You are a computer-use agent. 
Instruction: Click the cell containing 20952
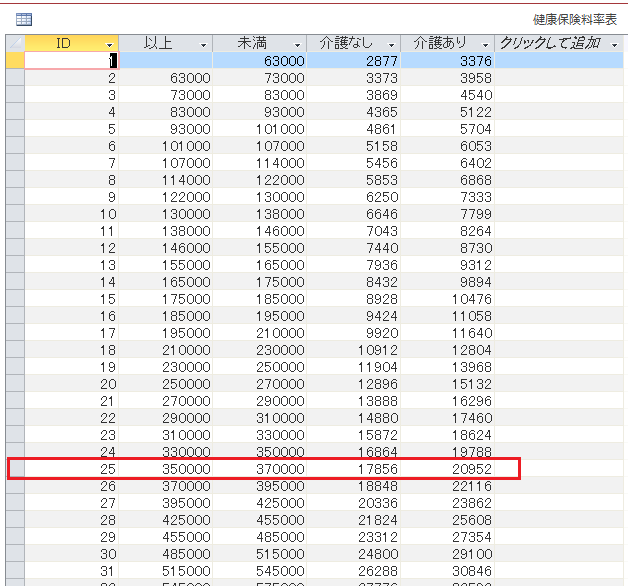coord(448,468)
